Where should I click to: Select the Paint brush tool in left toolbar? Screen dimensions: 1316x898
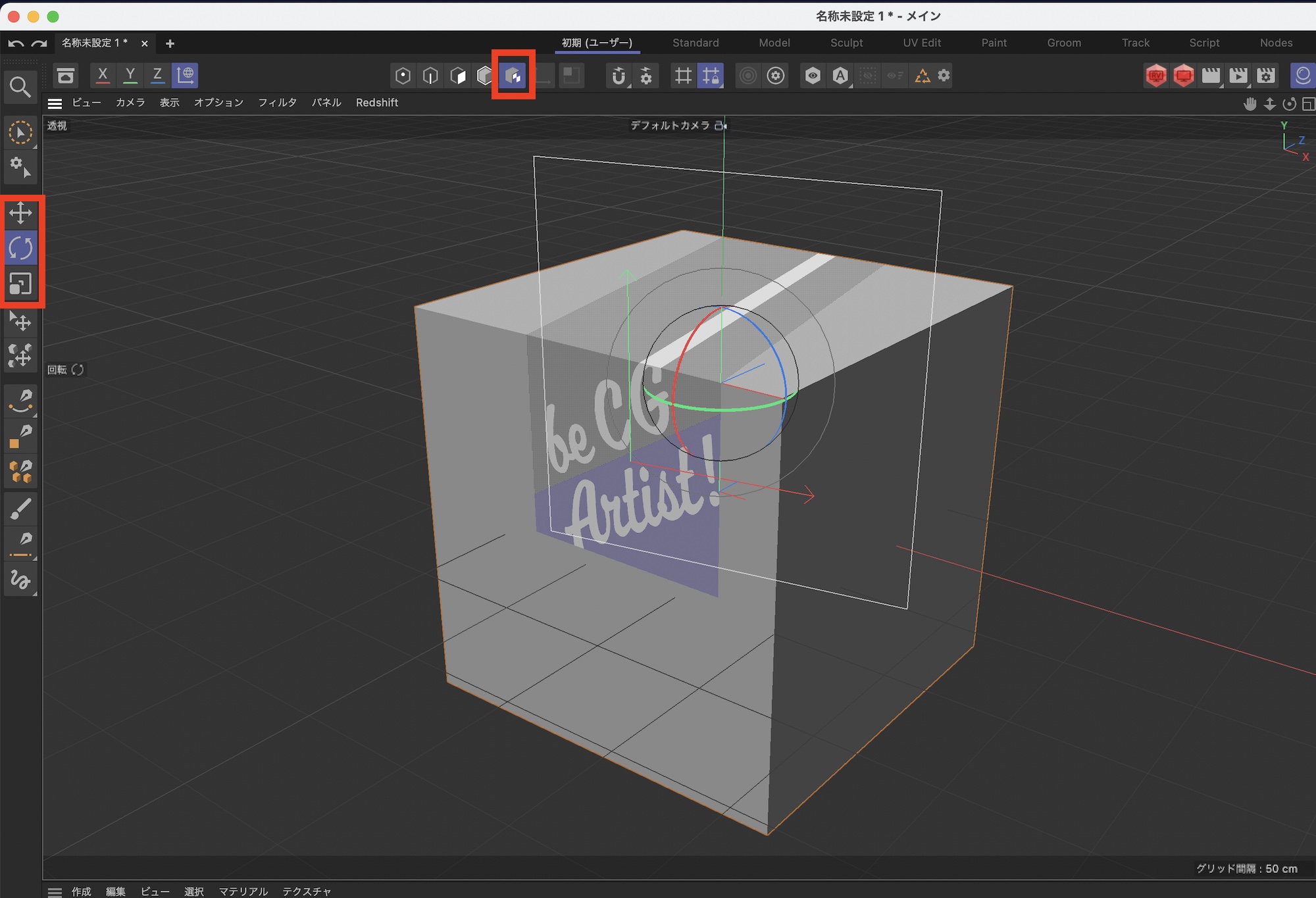pos(20,509)
